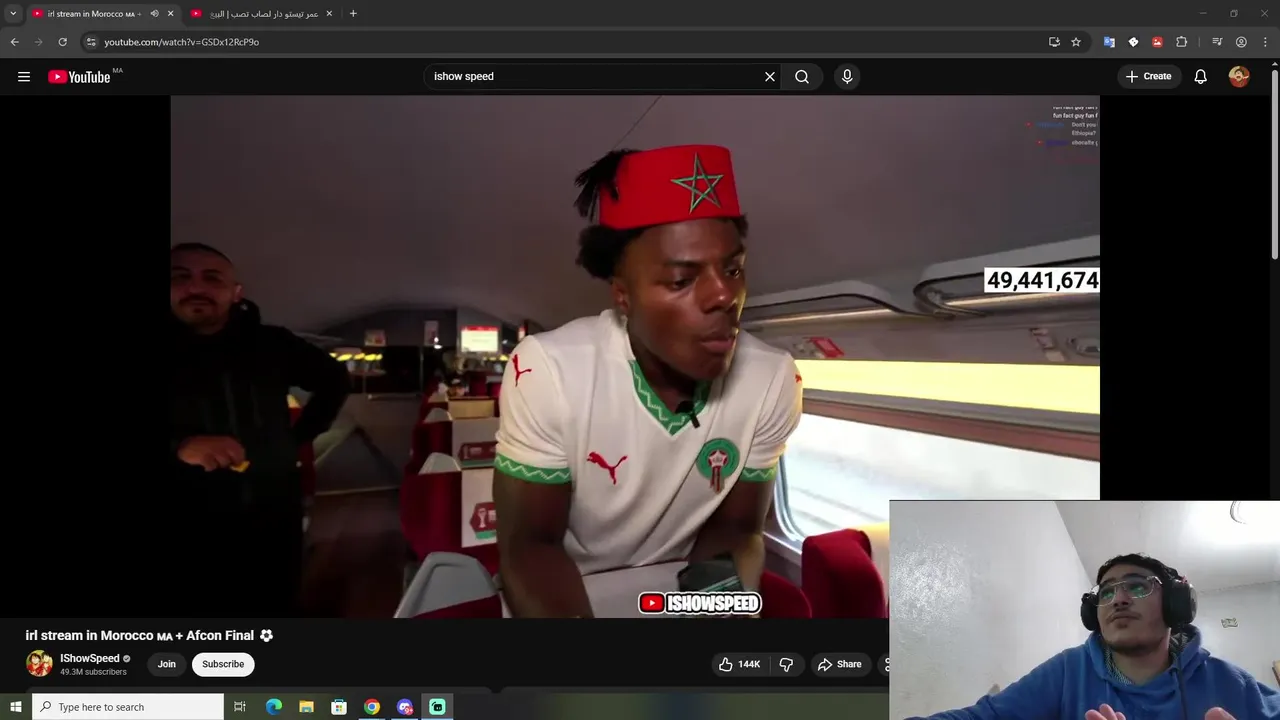Open the Windows Start menu

(x=15, y=707)
